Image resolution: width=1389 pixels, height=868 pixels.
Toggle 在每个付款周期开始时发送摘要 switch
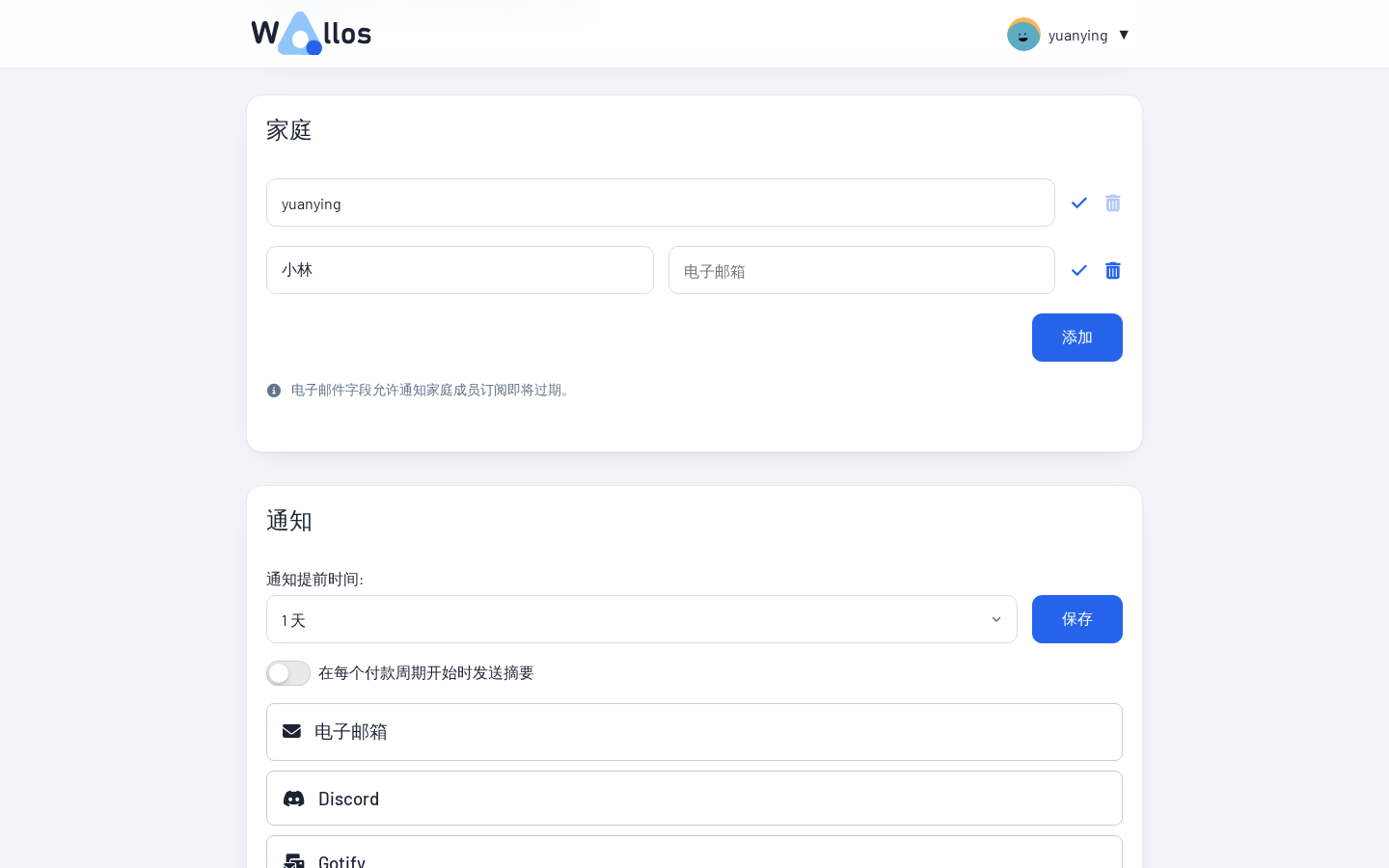[x=288, y=673]
